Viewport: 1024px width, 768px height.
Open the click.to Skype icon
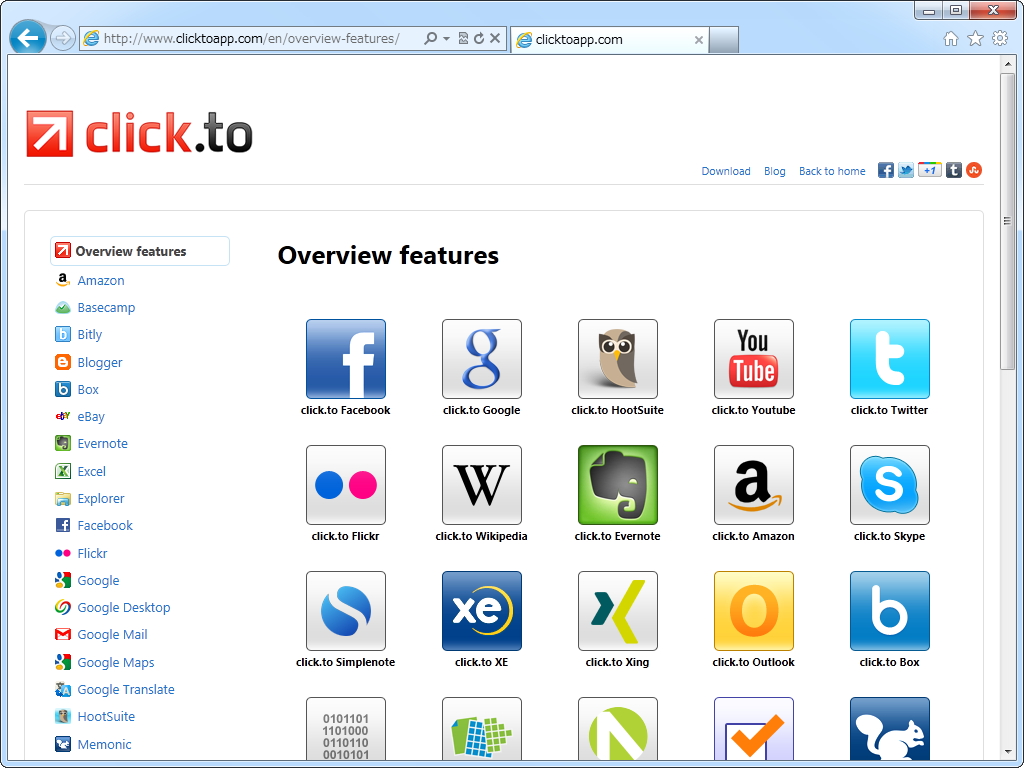point(889,485)
